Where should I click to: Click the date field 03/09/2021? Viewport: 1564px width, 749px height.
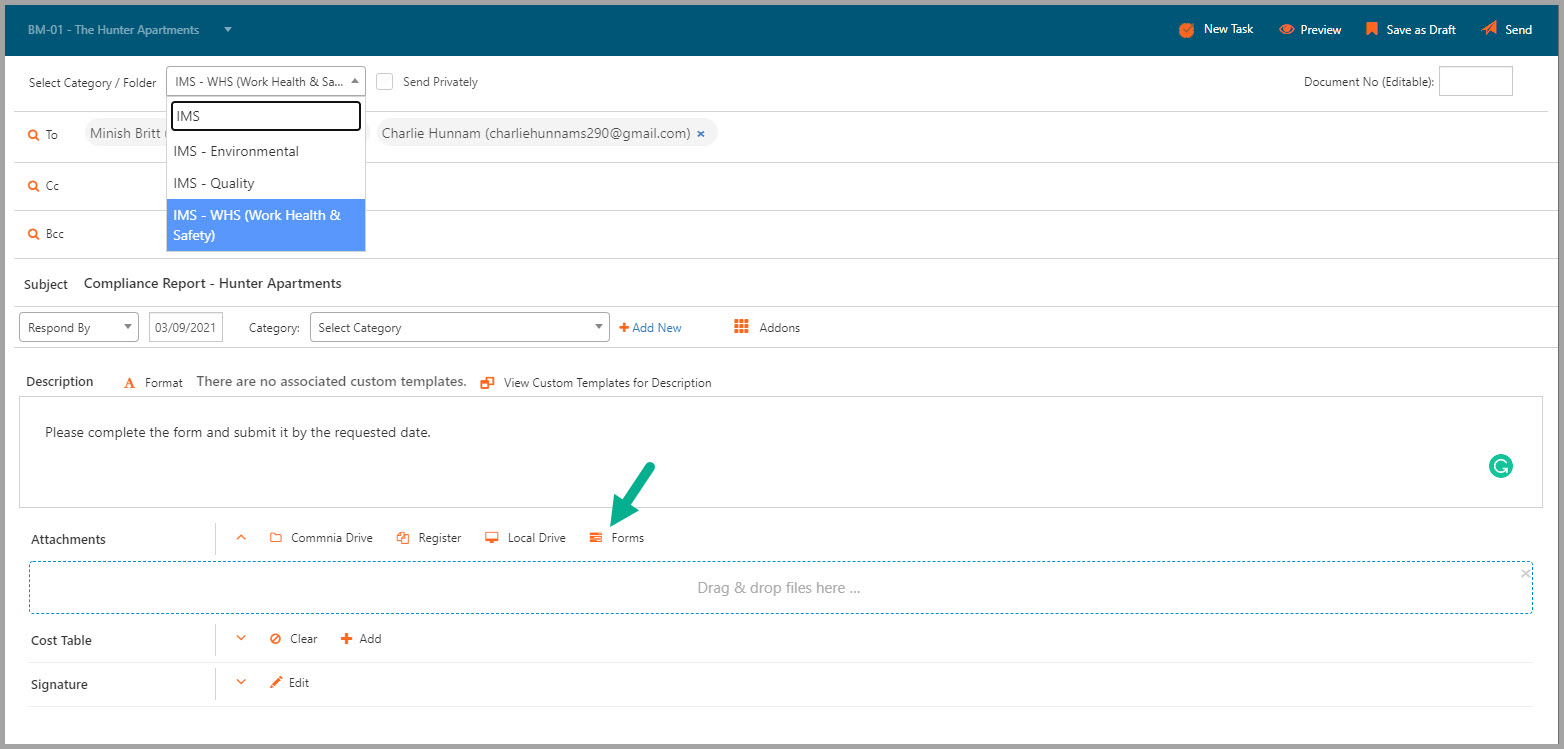[186, 327]
